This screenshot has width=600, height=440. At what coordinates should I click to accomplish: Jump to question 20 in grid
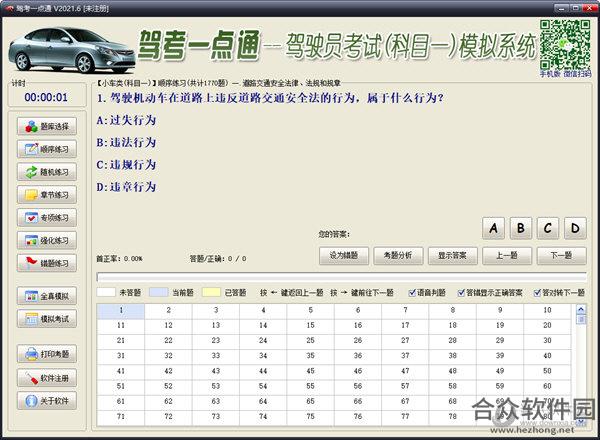547,325
